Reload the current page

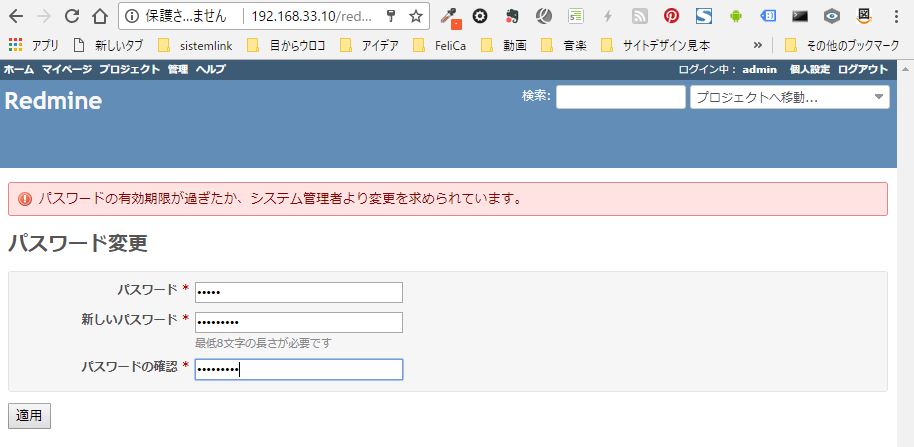point(72,16)
